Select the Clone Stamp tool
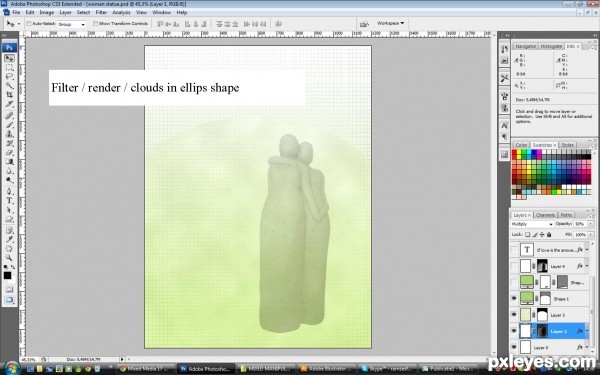 point(10,134)
